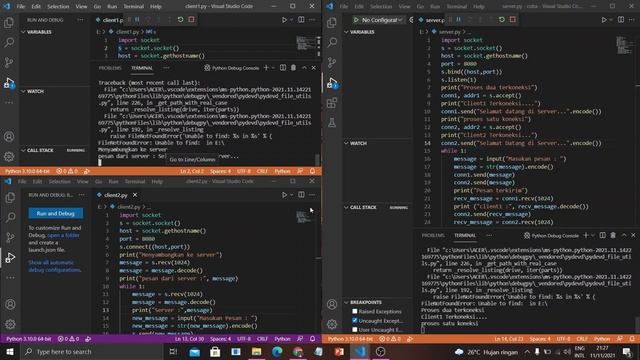This screenshot has height=360, width=640.
Task: Click 'Ln 2, Col 2' in client1.py status bar
Action: (x=192, y=171)
